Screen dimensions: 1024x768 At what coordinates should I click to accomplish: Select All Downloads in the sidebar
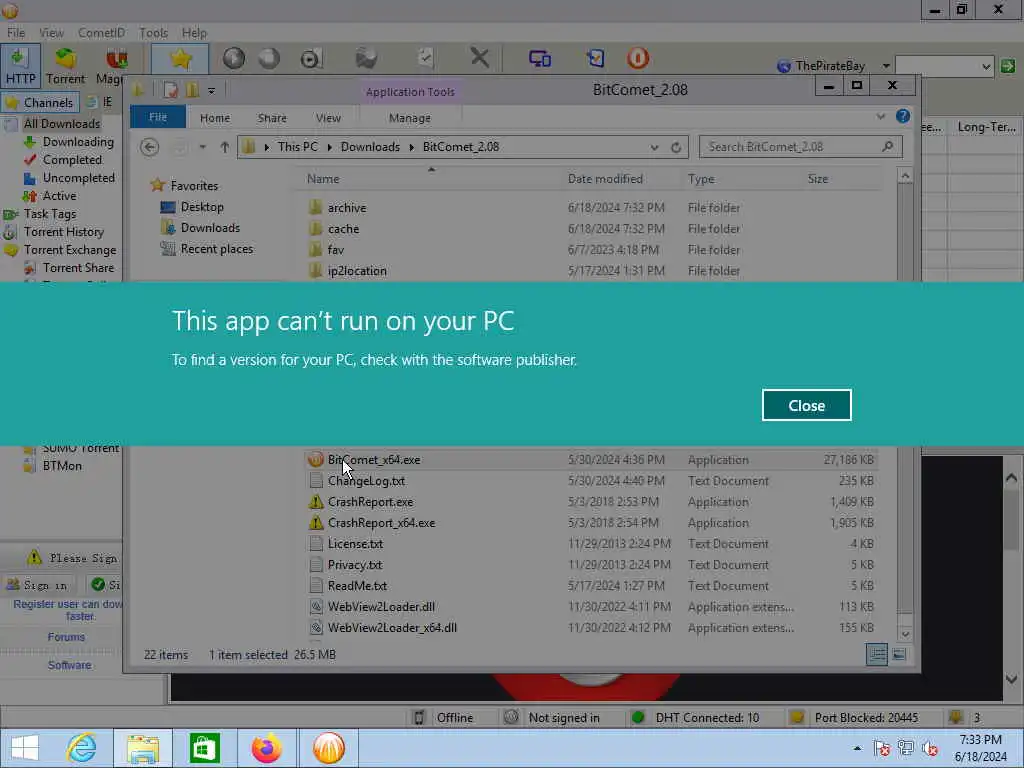coord(61,123)
